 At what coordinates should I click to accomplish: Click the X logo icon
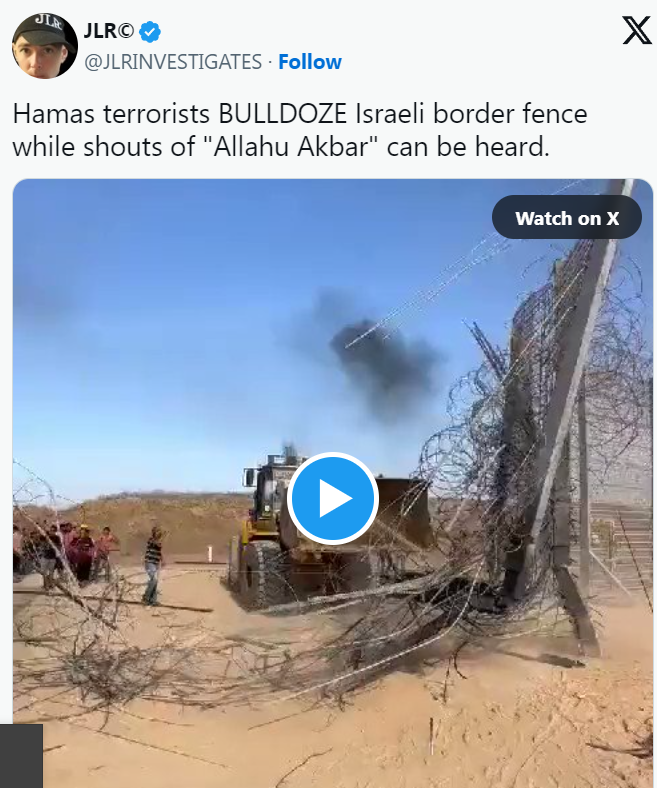pos(636,31)
